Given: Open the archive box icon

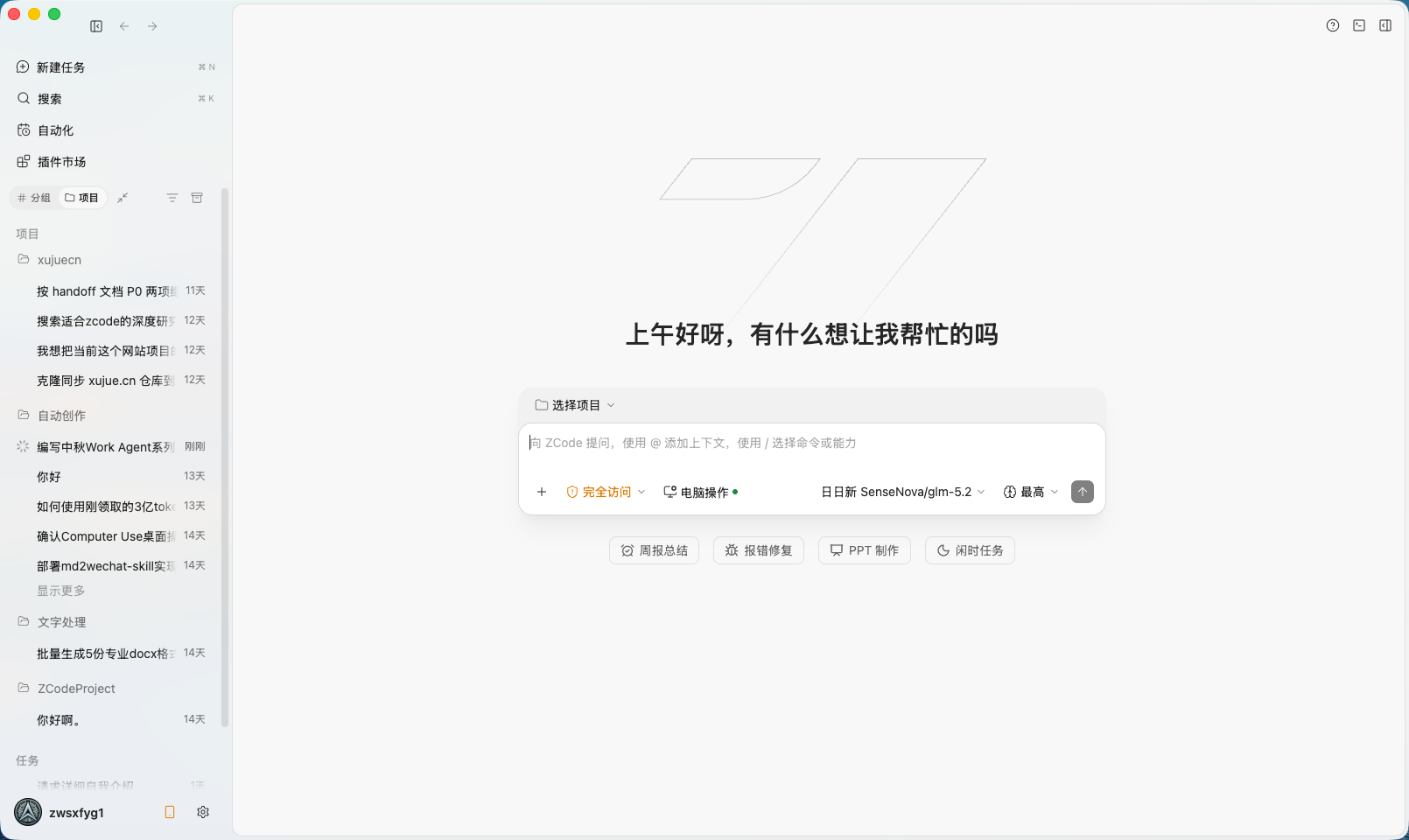Looking at the screenshot, I should click(x=197, y=198).
